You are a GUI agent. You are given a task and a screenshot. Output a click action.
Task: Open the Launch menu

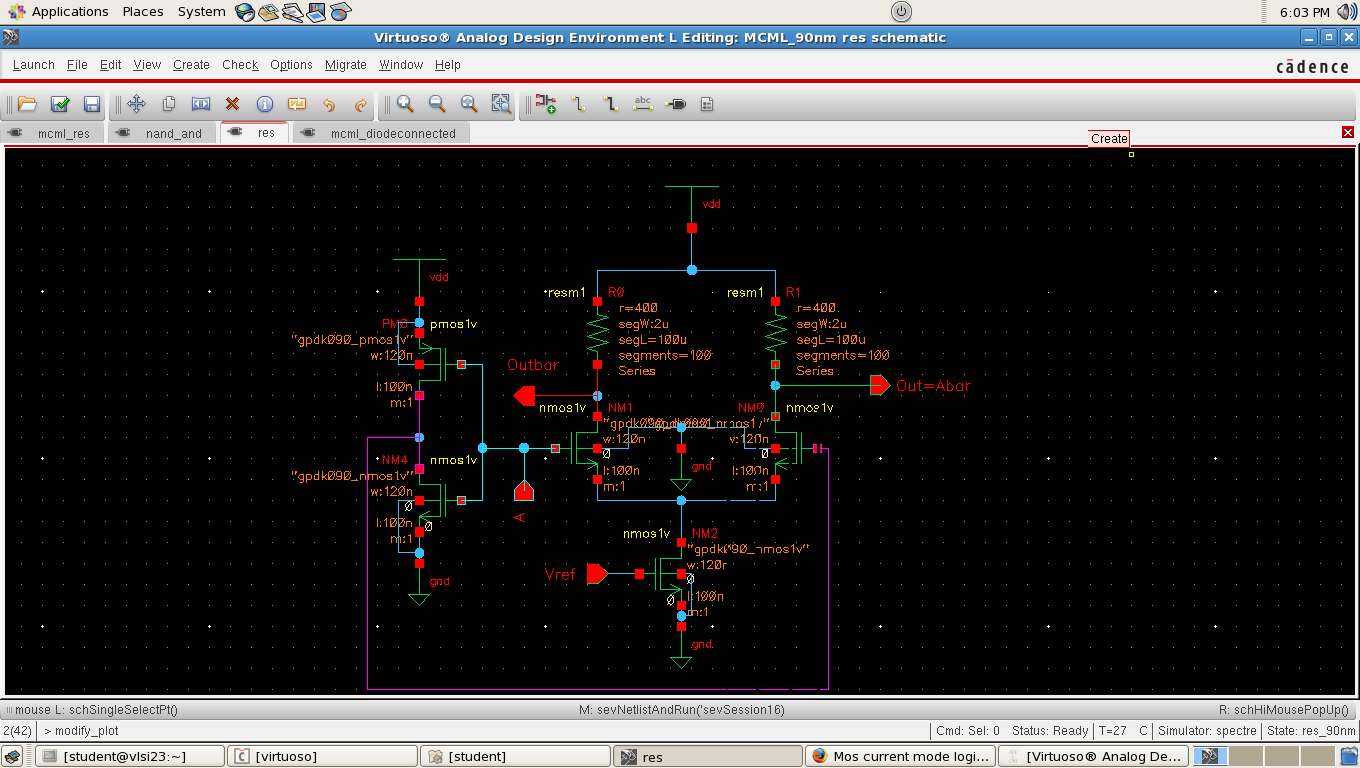coord(34,65)
